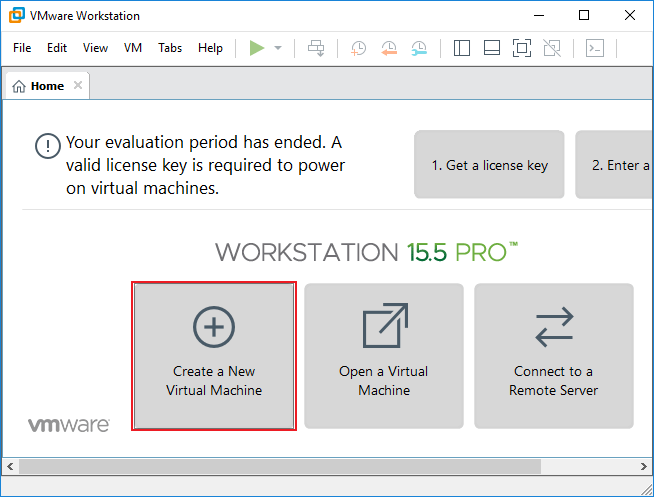The width and height of the screenshot is (654, 497).
Task: Open the Tabs menu
Action: point(170,48)
